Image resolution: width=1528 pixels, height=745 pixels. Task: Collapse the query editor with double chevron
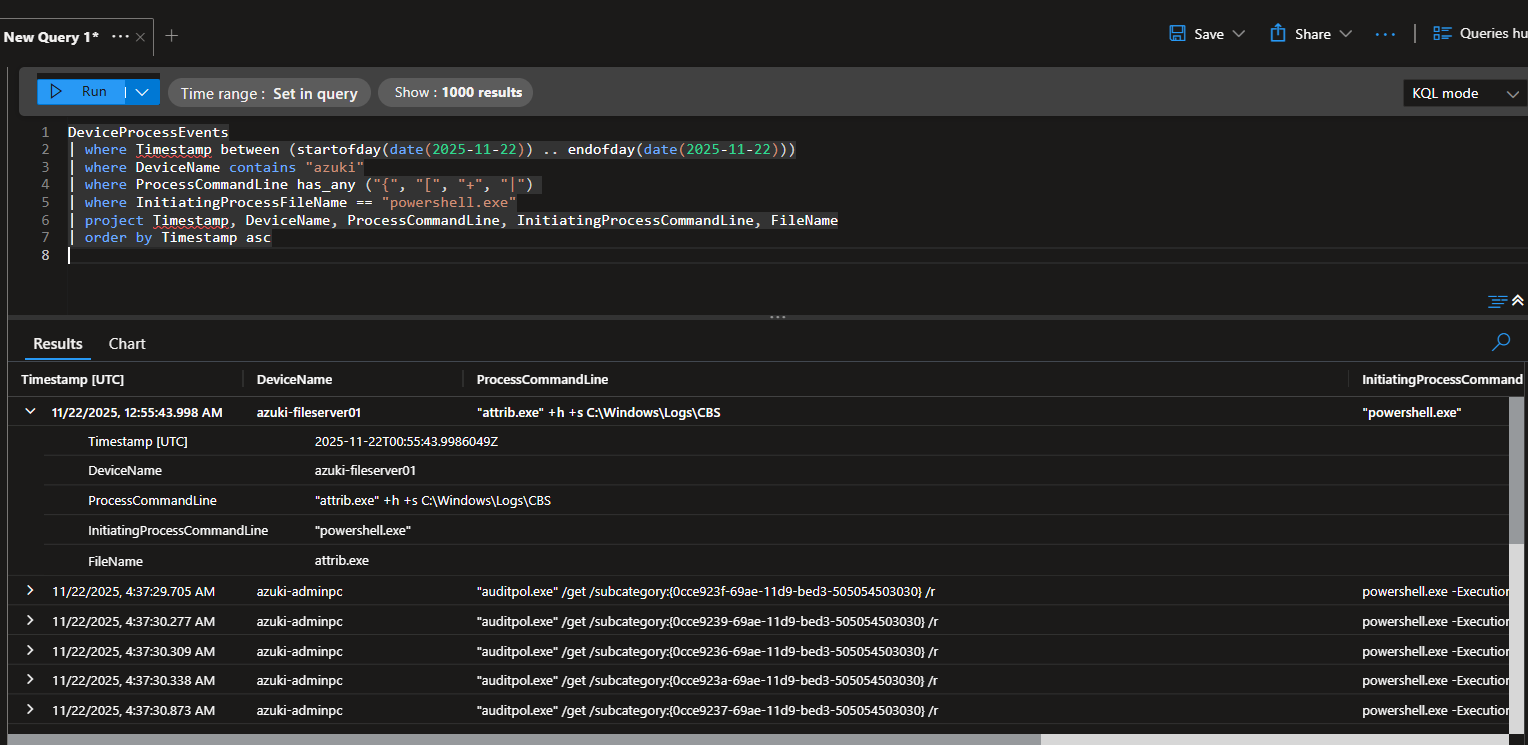(1518, 300)
